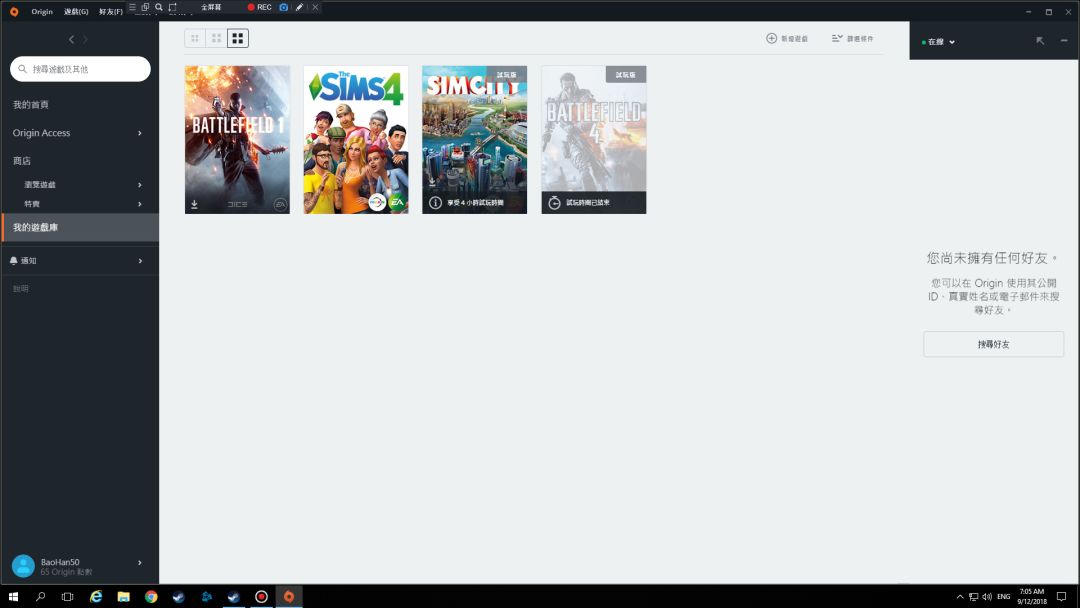The width and height of the screenshot is (1080, 608).
Task: Open the 好友(F) menu
Action: click(110, 11)
